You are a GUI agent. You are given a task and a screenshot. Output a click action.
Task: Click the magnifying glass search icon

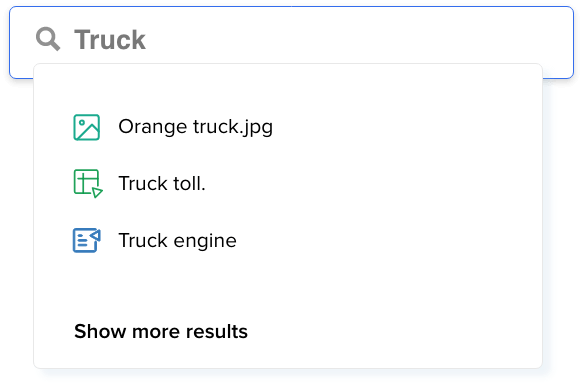(48, 39)
